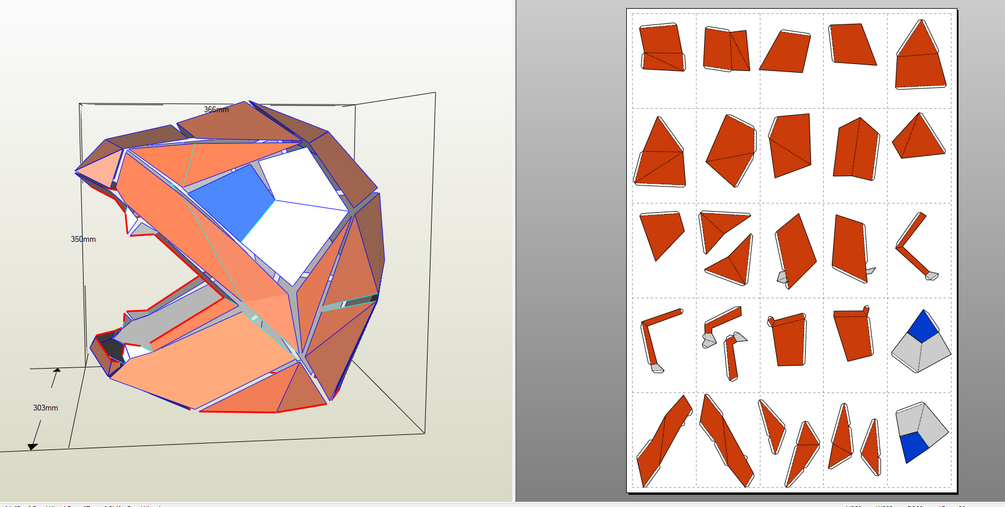The image size is (1005, 507).
Task: Click the brown top face of the model
Action: click(240, 122)
